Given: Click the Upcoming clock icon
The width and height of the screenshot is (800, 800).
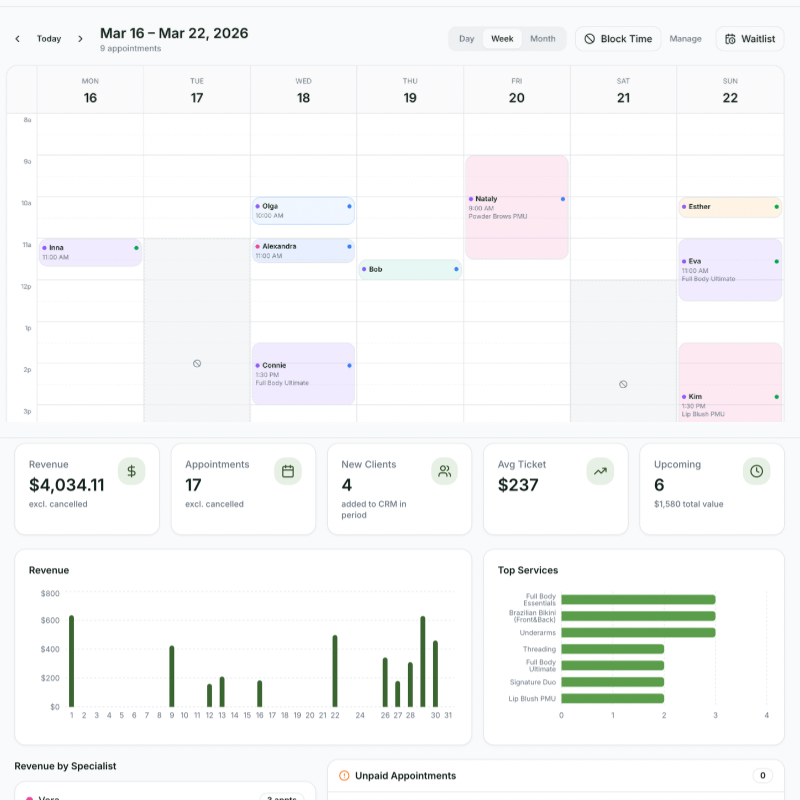Looking at the screenshot, I should coord(757,471).
